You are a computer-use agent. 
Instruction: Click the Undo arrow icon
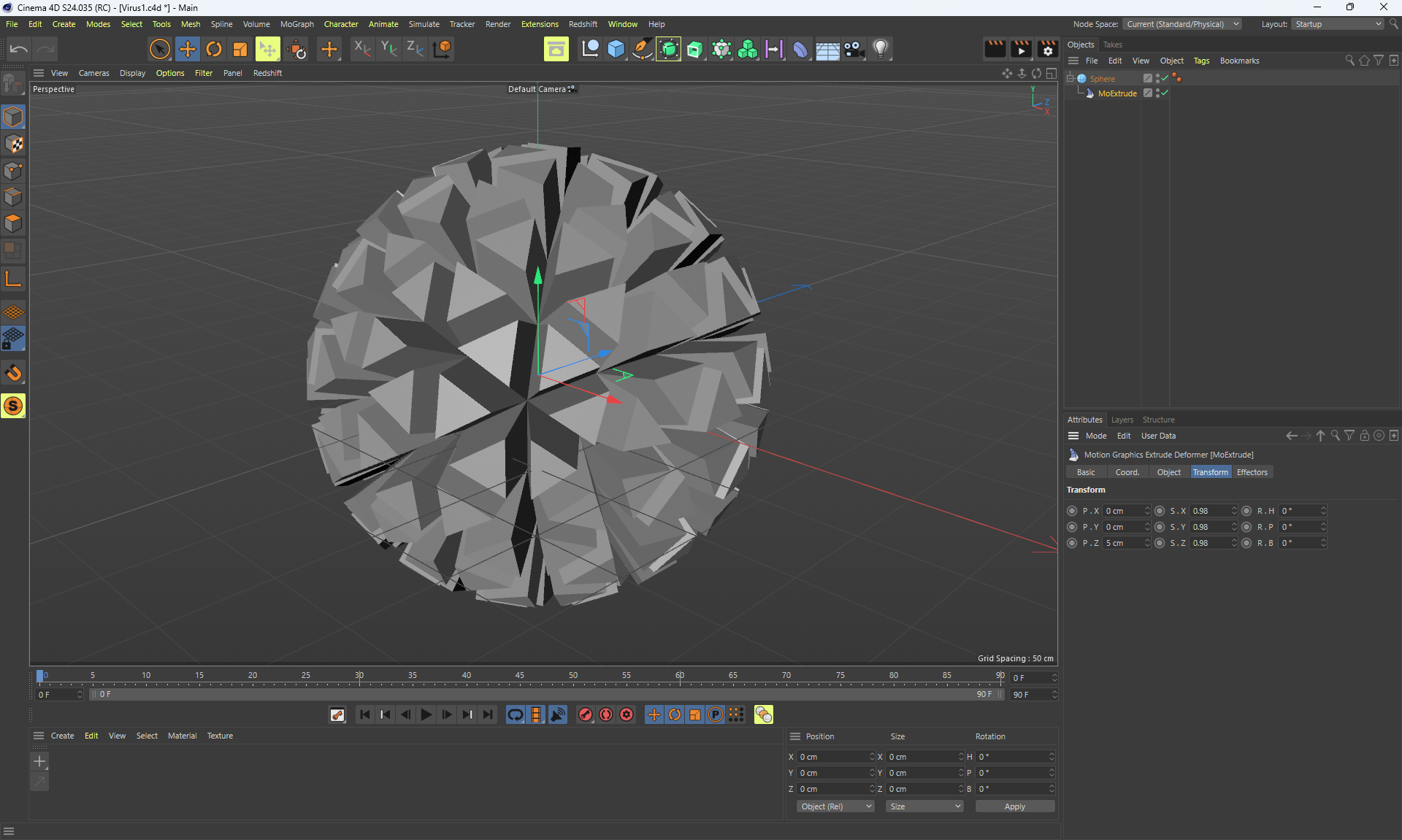19,49
